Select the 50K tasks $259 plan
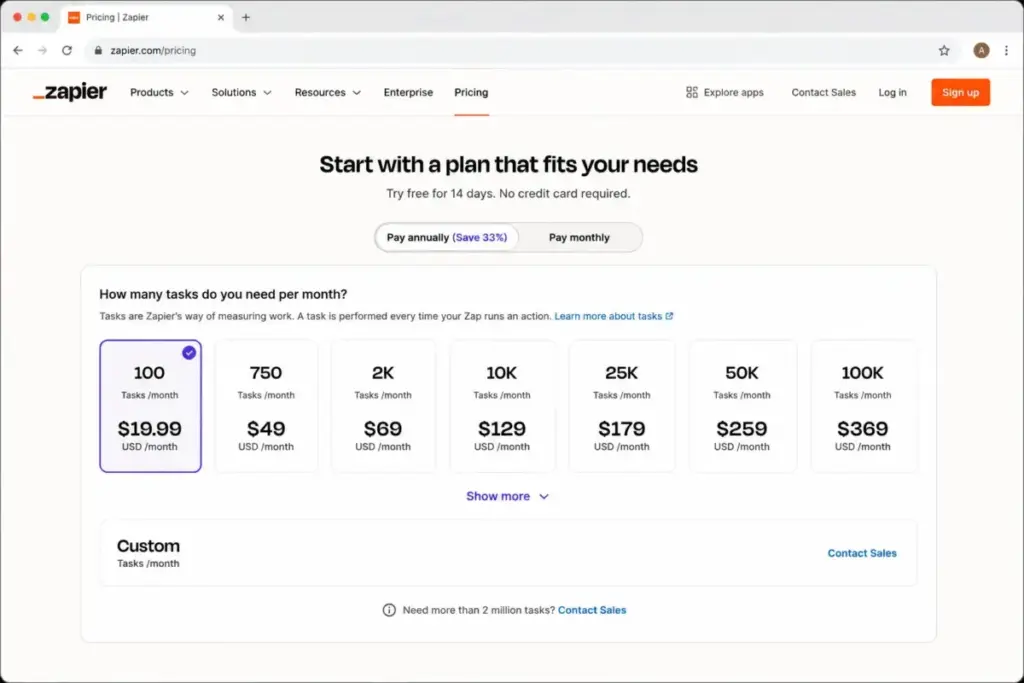The image size is (1024, 683). (742, 406)
